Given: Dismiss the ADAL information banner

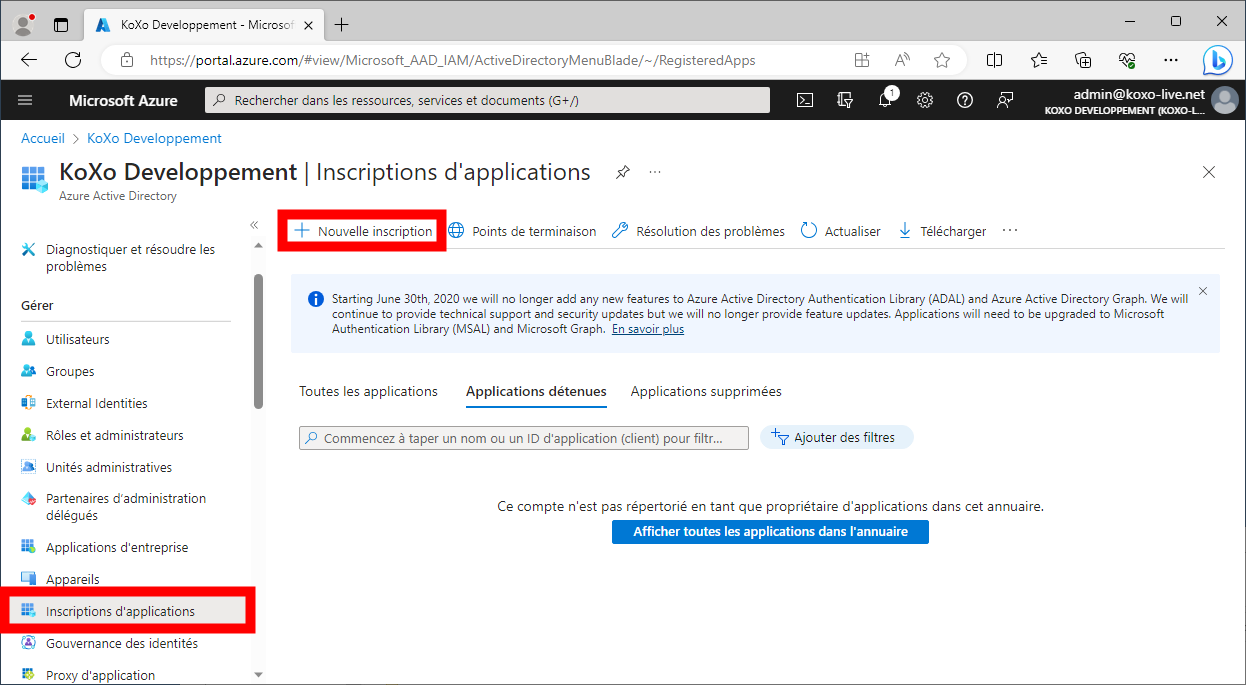Looking at the screenshot, I should [x=1203, y=291].
